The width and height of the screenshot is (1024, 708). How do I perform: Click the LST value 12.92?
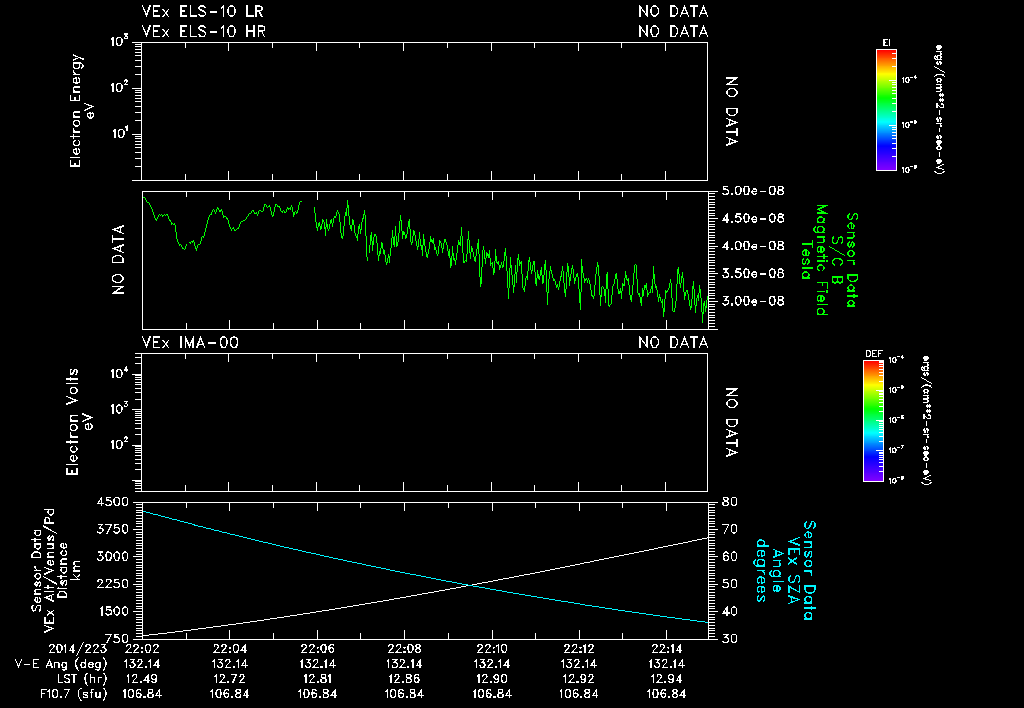pyautogui.click(x=579, y=679)
